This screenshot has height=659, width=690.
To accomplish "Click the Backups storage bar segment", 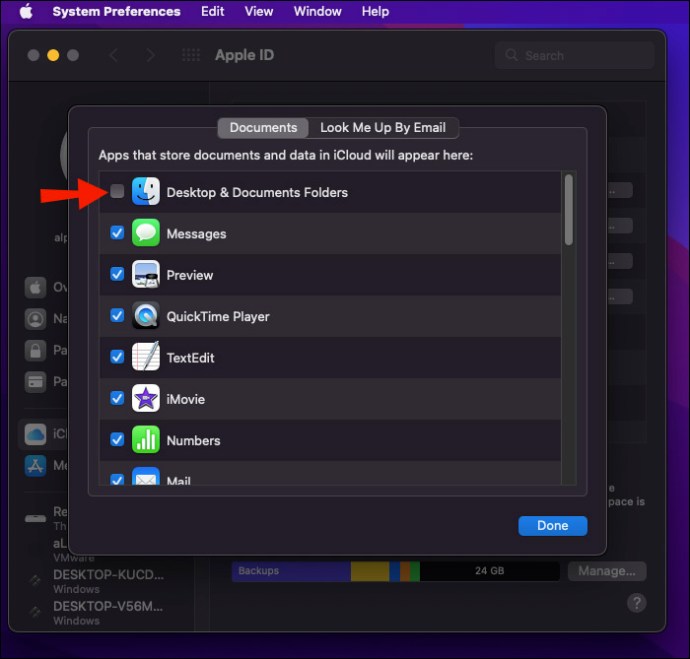I will [291, 571].
